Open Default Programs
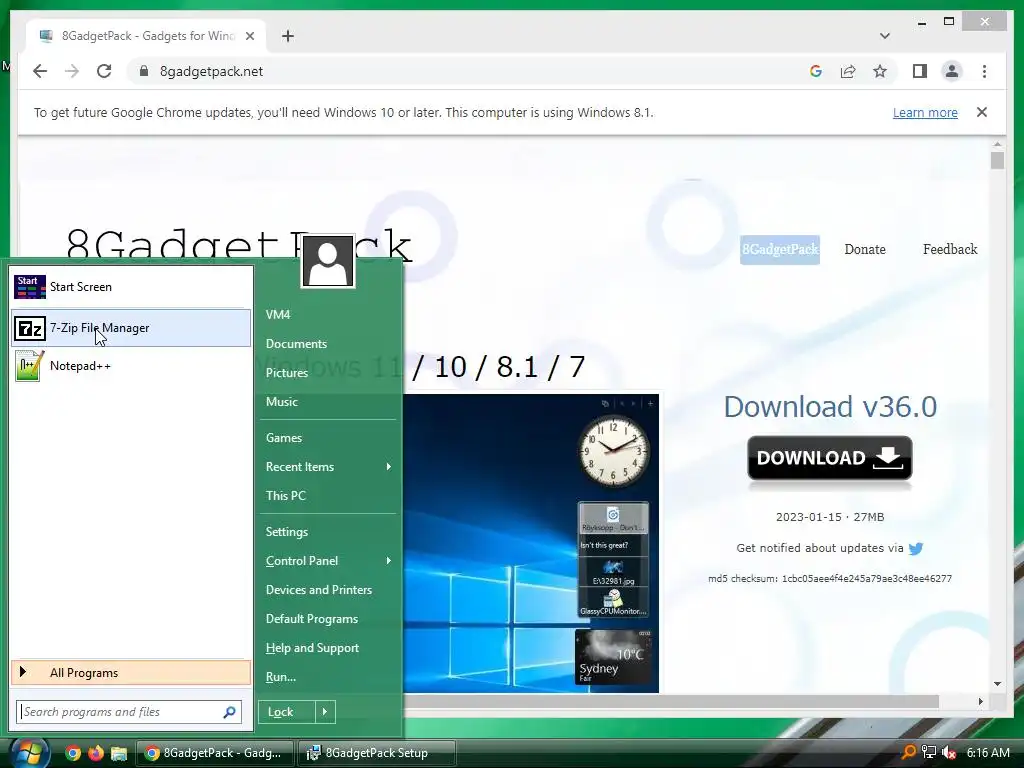Viewport: 1024px width, 768px height. (312, 619)
